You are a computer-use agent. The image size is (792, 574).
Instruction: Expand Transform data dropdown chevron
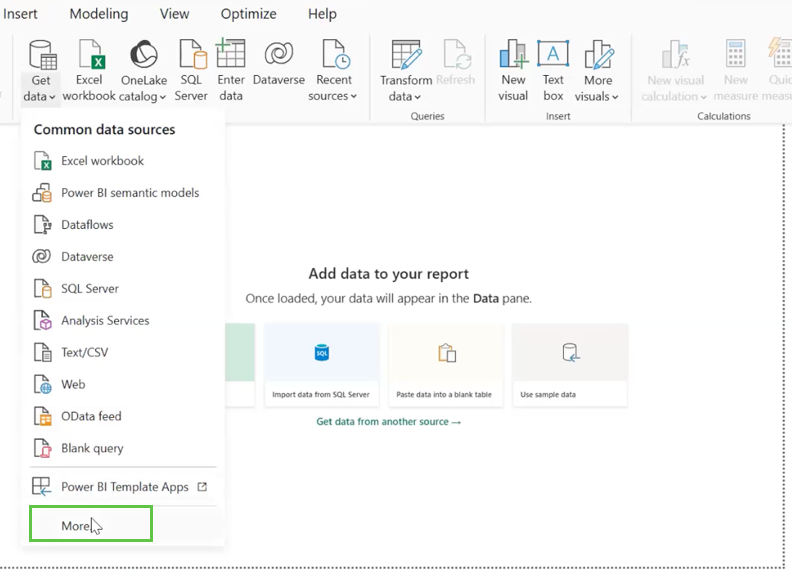417,97
